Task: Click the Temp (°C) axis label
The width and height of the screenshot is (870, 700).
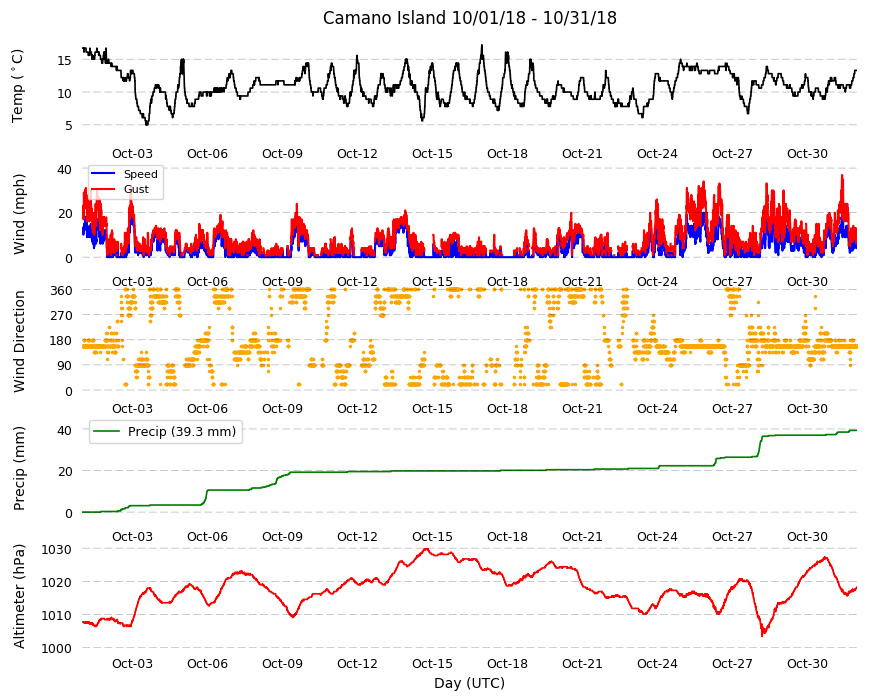Action: point(18,86)
